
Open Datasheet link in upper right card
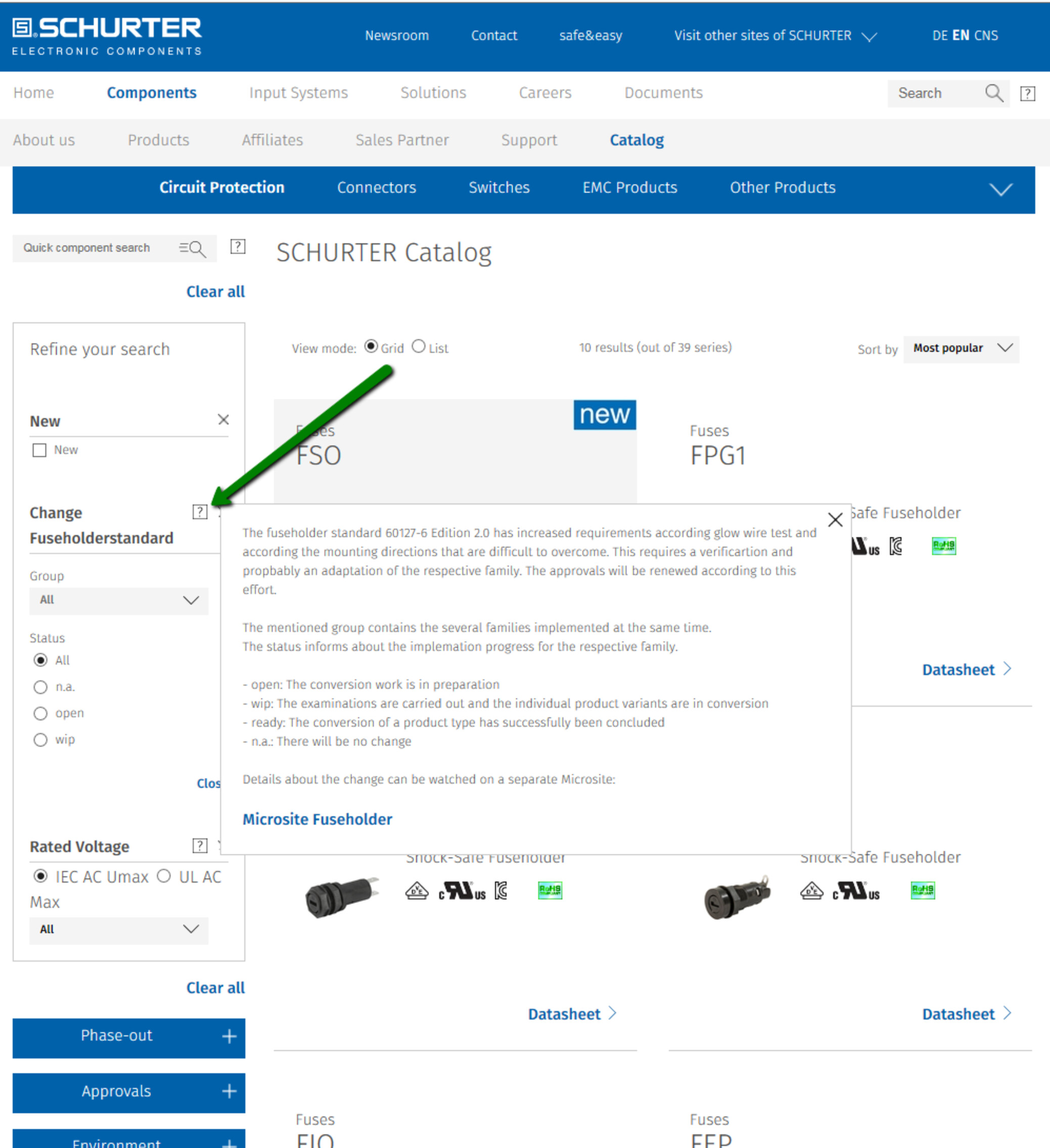pyautogui.click(x=966, y=670)
